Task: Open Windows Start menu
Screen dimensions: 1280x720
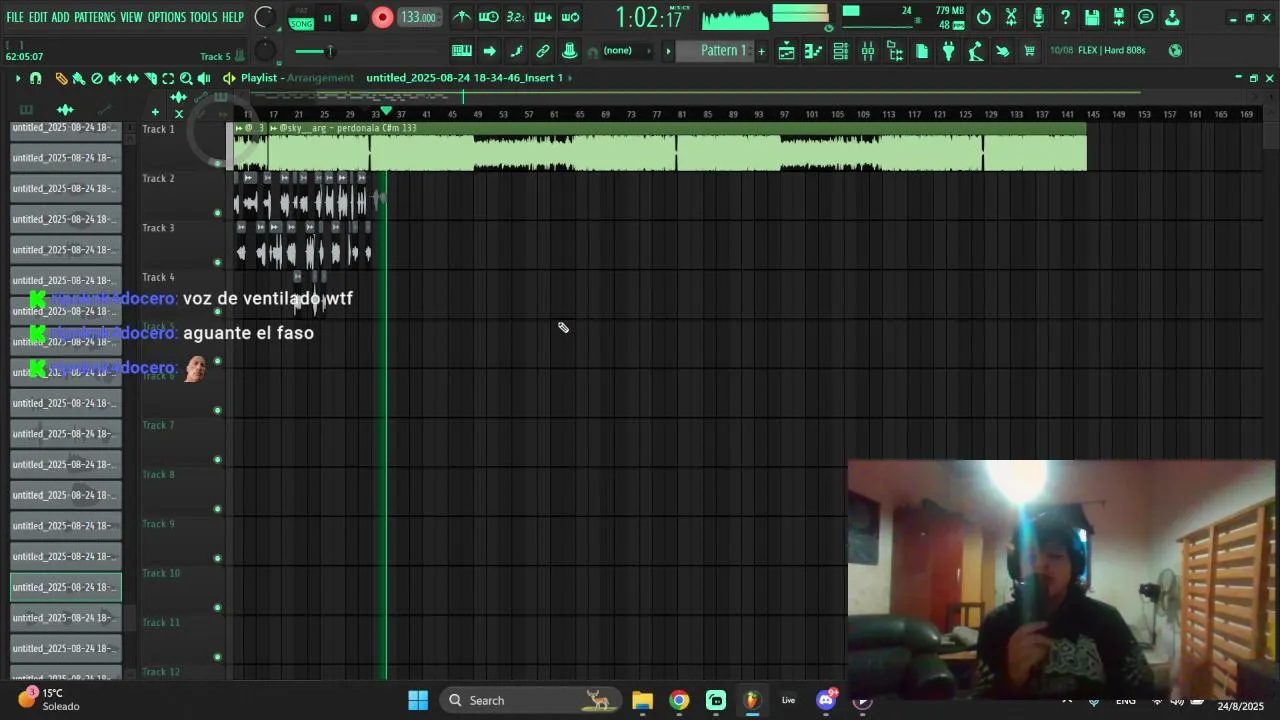Action: (x=418, y=700)
